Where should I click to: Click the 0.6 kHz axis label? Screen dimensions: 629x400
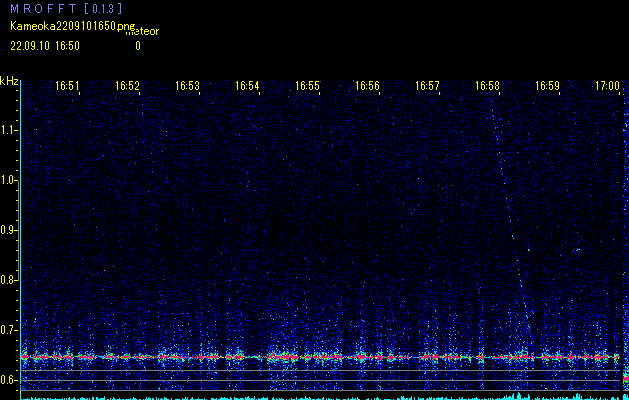[8, 380]
